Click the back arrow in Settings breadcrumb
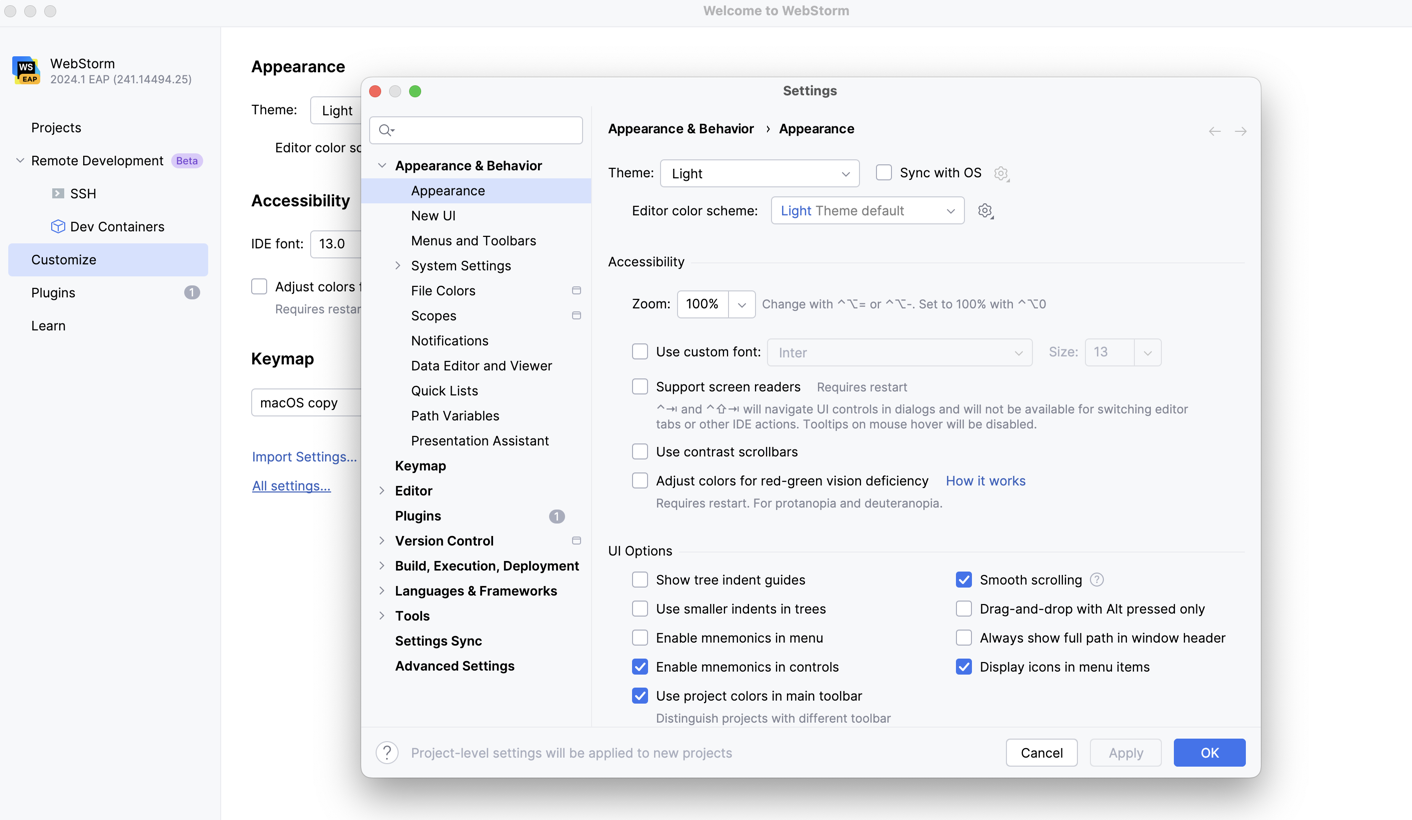1412x820 pixels. (1214, 130)
